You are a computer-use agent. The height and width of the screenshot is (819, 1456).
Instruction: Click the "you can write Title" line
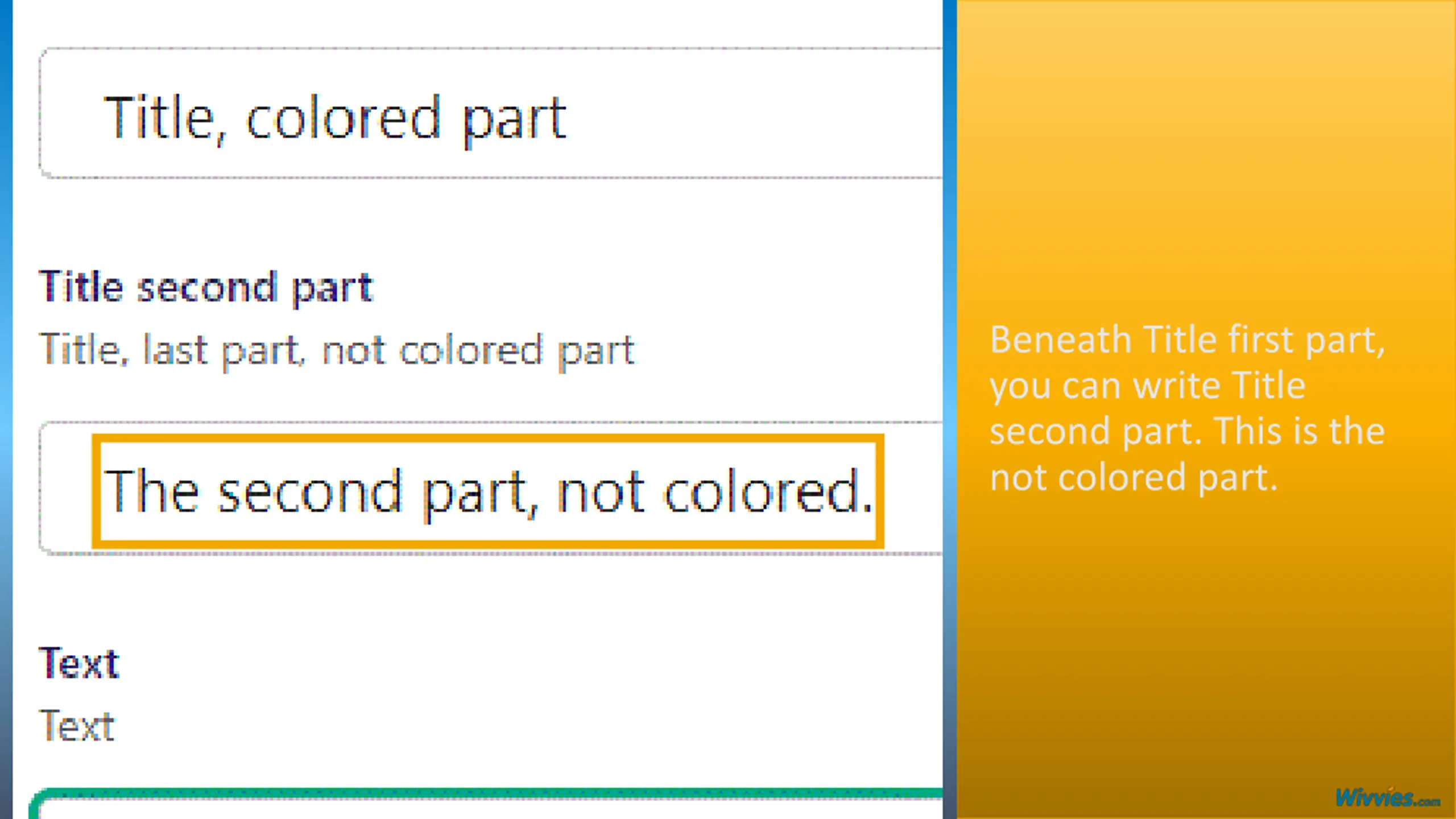tap(1147, 386)
